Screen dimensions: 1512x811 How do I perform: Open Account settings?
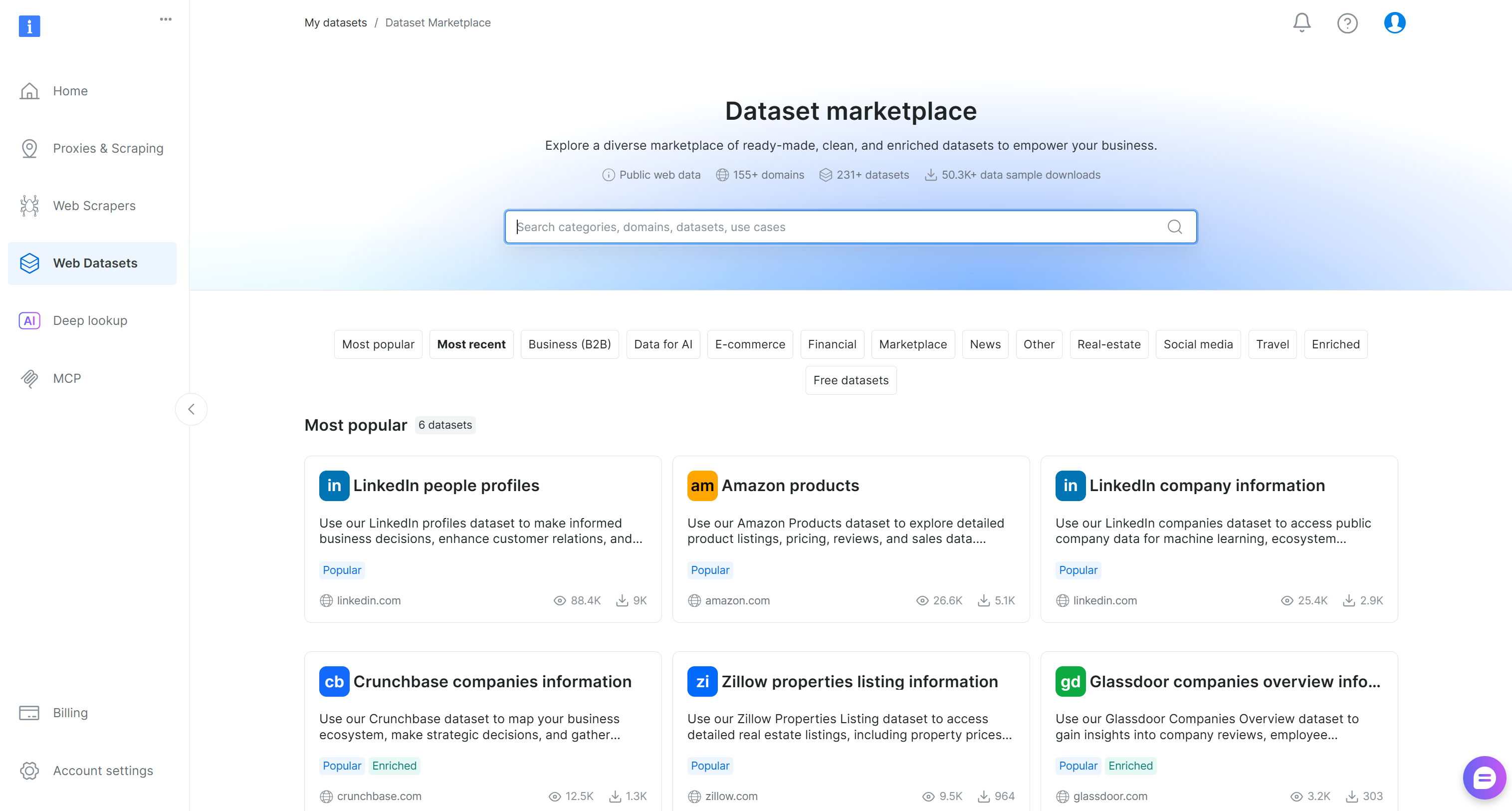click(x=103, y=771)
